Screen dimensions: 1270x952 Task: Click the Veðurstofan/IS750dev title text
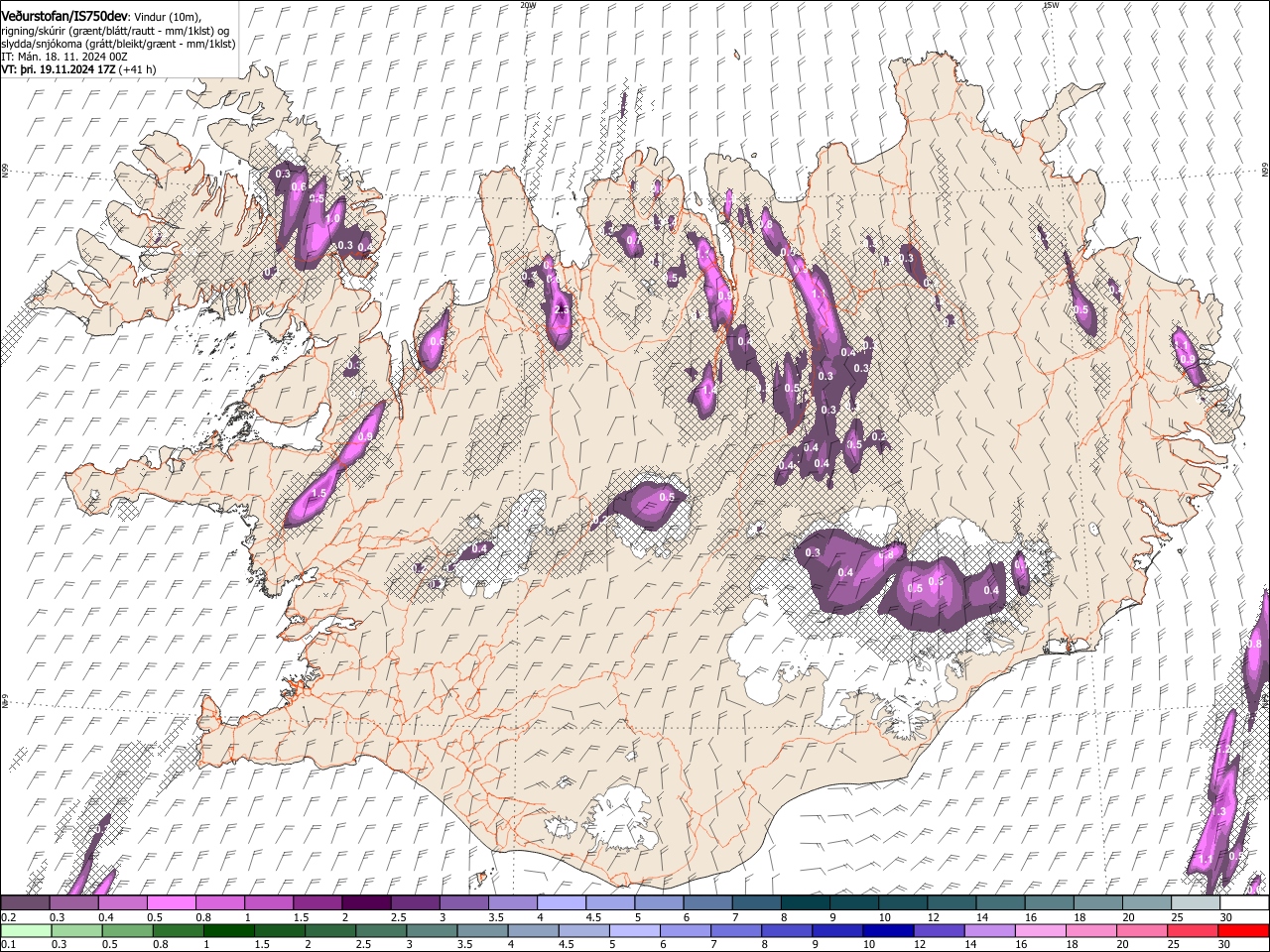point(64,17)
